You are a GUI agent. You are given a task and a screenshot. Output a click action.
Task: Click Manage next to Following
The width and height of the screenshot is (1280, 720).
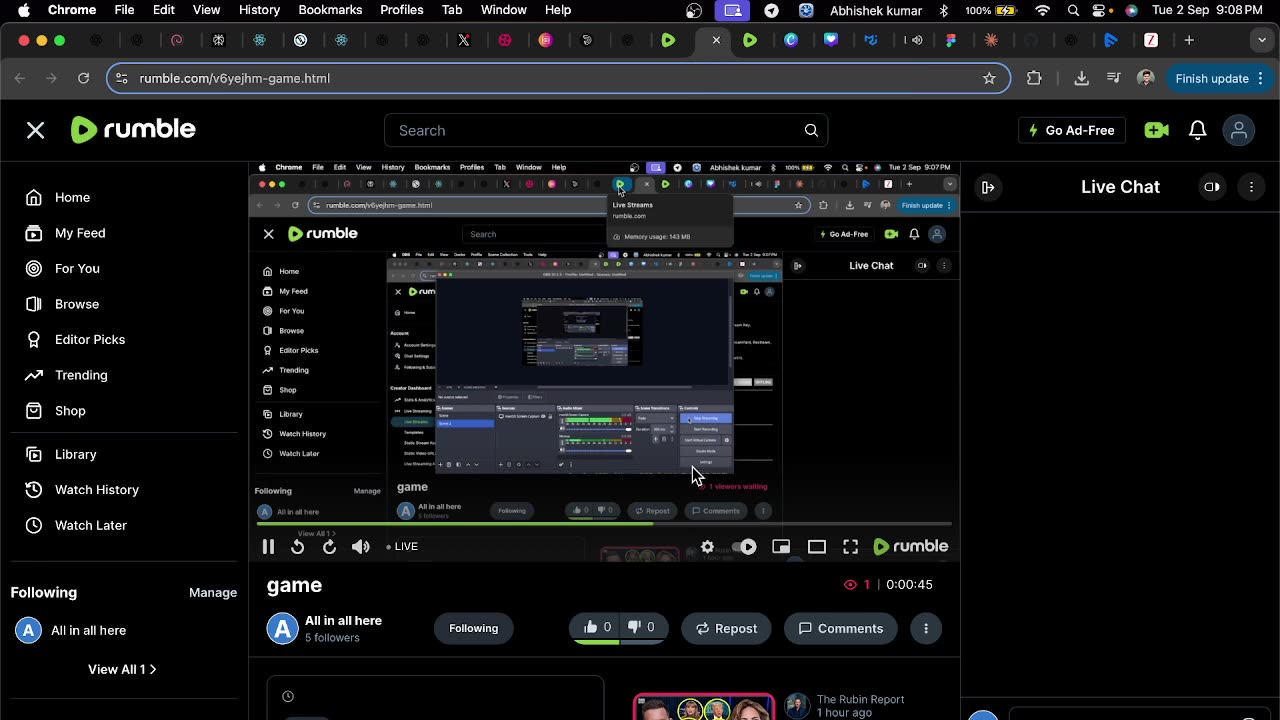click(x=213, y=592)
